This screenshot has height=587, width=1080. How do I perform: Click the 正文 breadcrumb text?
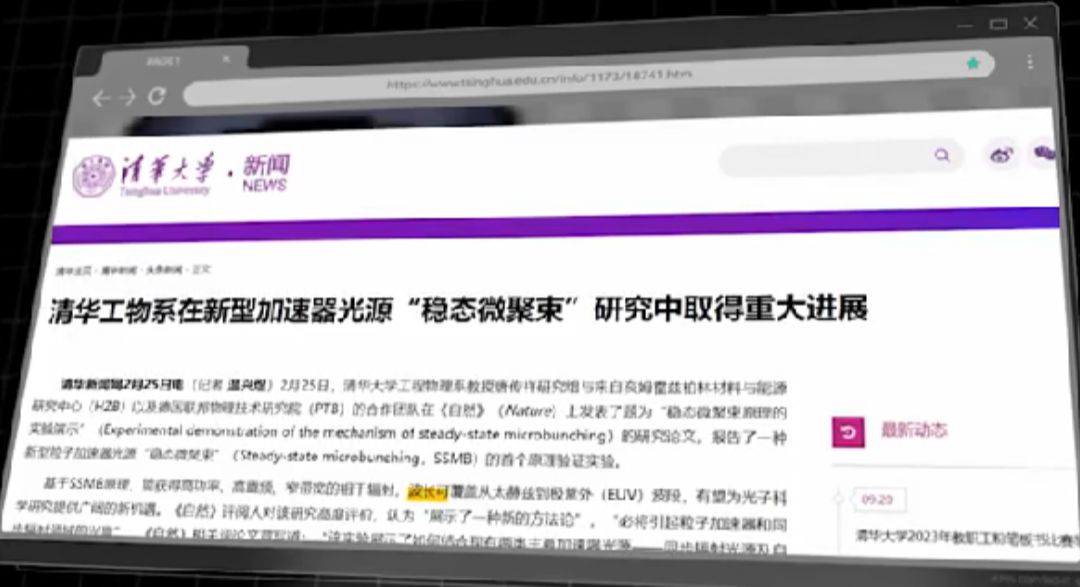pyautogui.click(x=200, y=269)
